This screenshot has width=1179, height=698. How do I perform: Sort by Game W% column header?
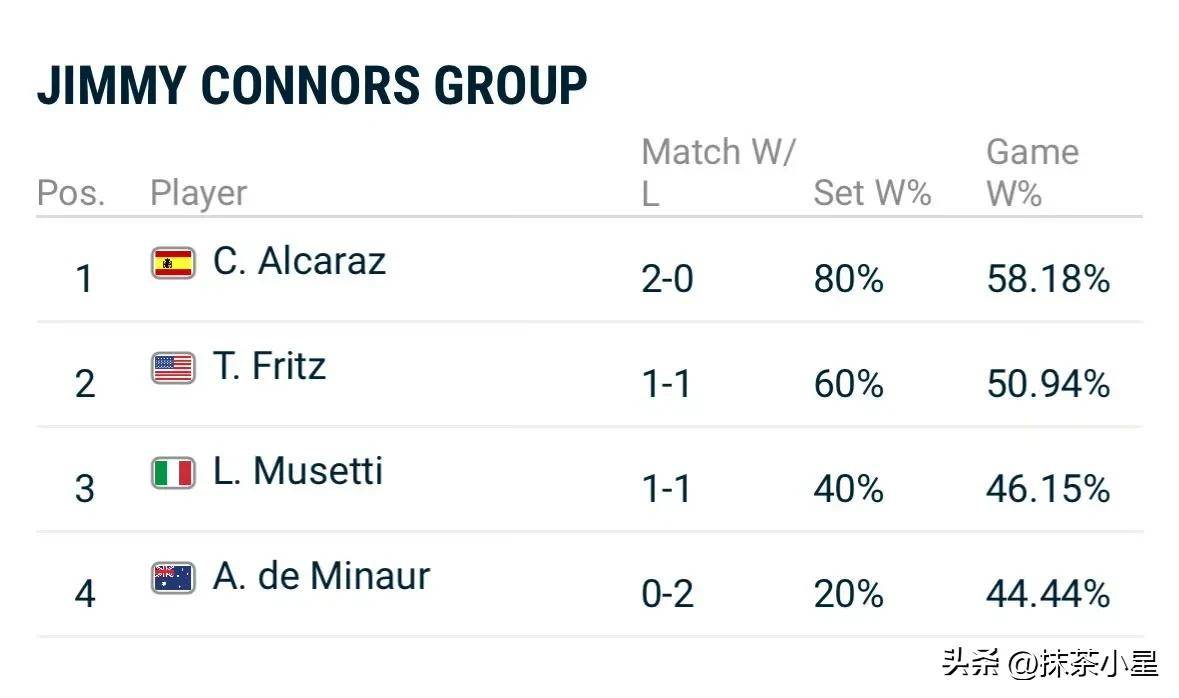(1031, 172)
